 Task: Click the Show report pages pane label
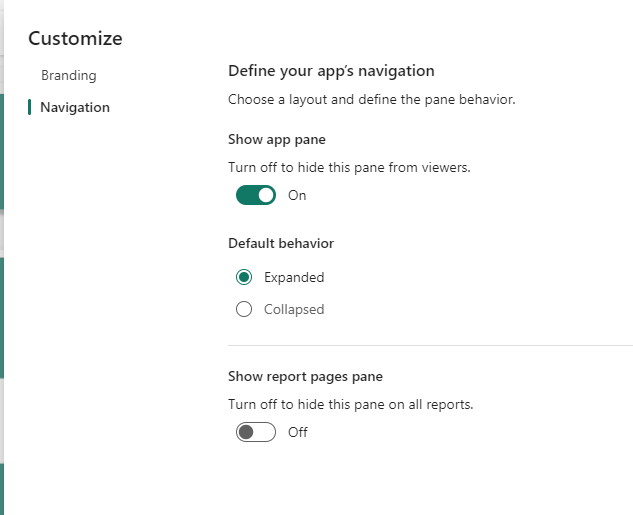click(x=305, y=376)
